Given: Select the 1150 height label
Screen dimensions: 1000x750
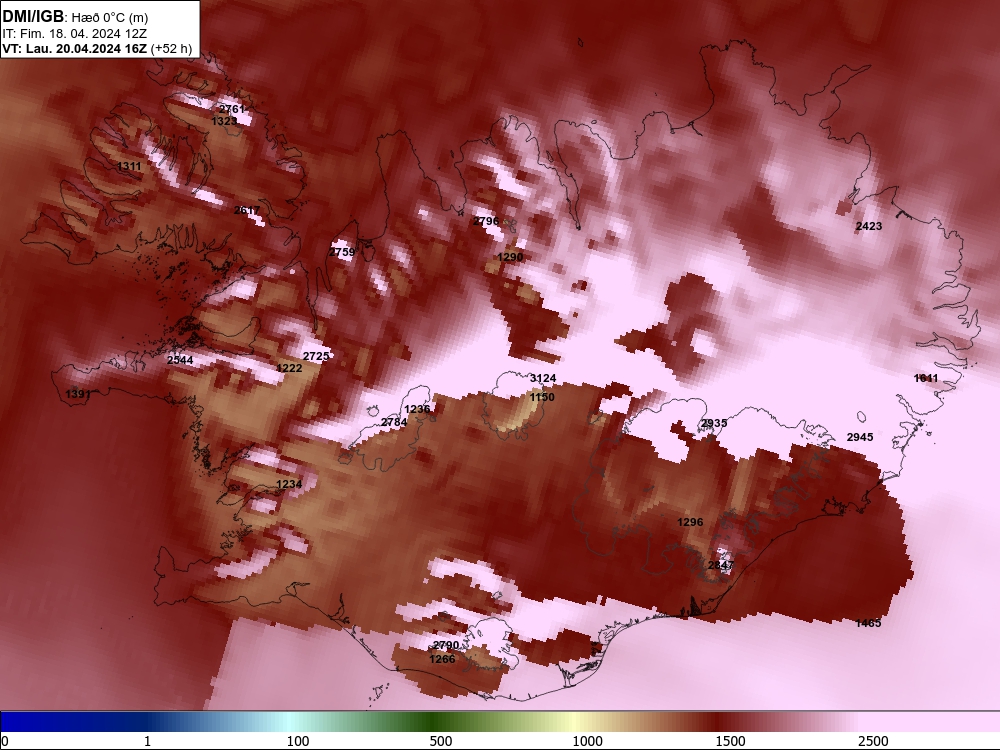Looking at the screenshot, I should click(x=542, y=397).
